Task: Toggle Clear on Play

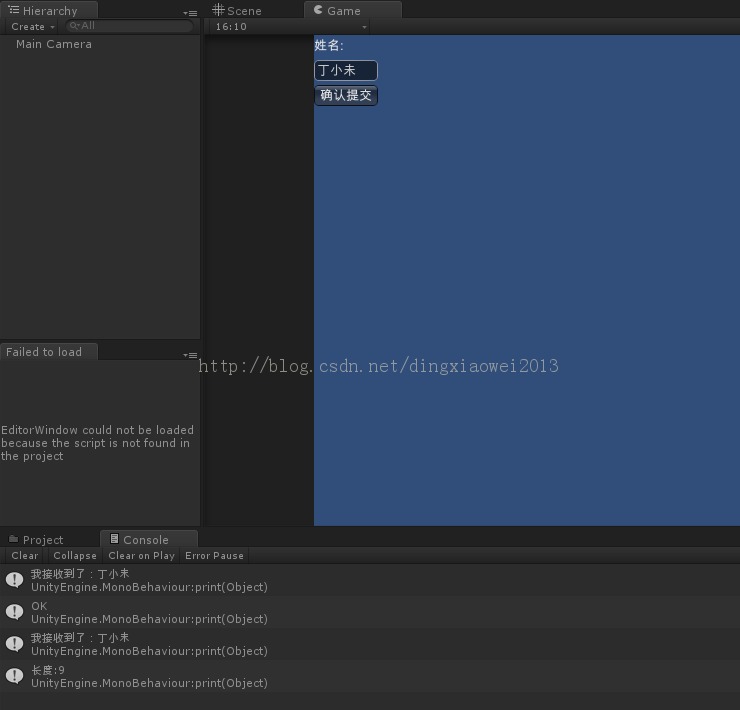Action: click(x=141, y=555)
